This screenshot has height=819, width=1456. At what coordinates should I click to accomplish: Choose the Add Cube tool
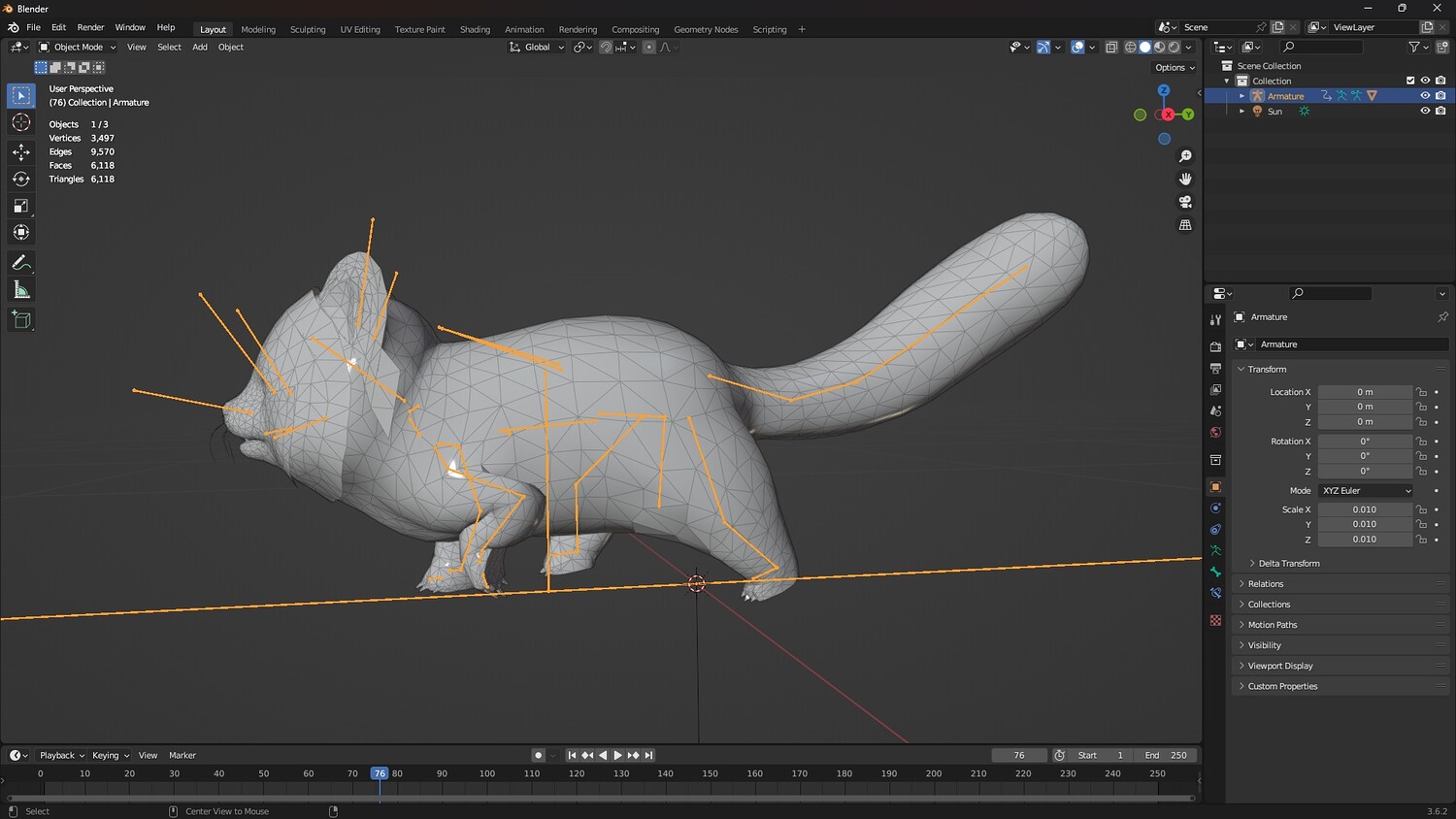tap(21, 320)
